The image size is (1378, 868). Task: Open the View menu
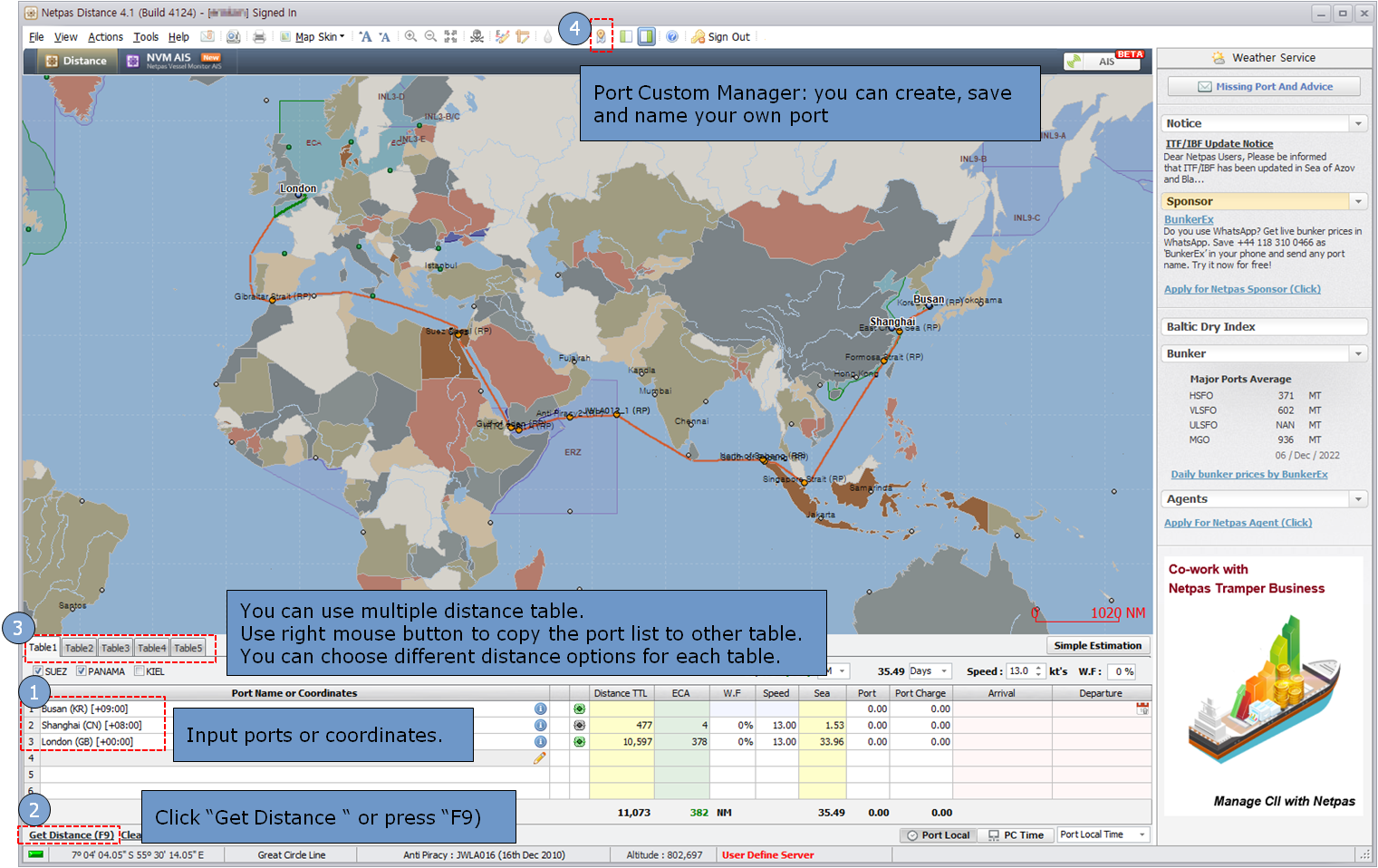[66, 37]
